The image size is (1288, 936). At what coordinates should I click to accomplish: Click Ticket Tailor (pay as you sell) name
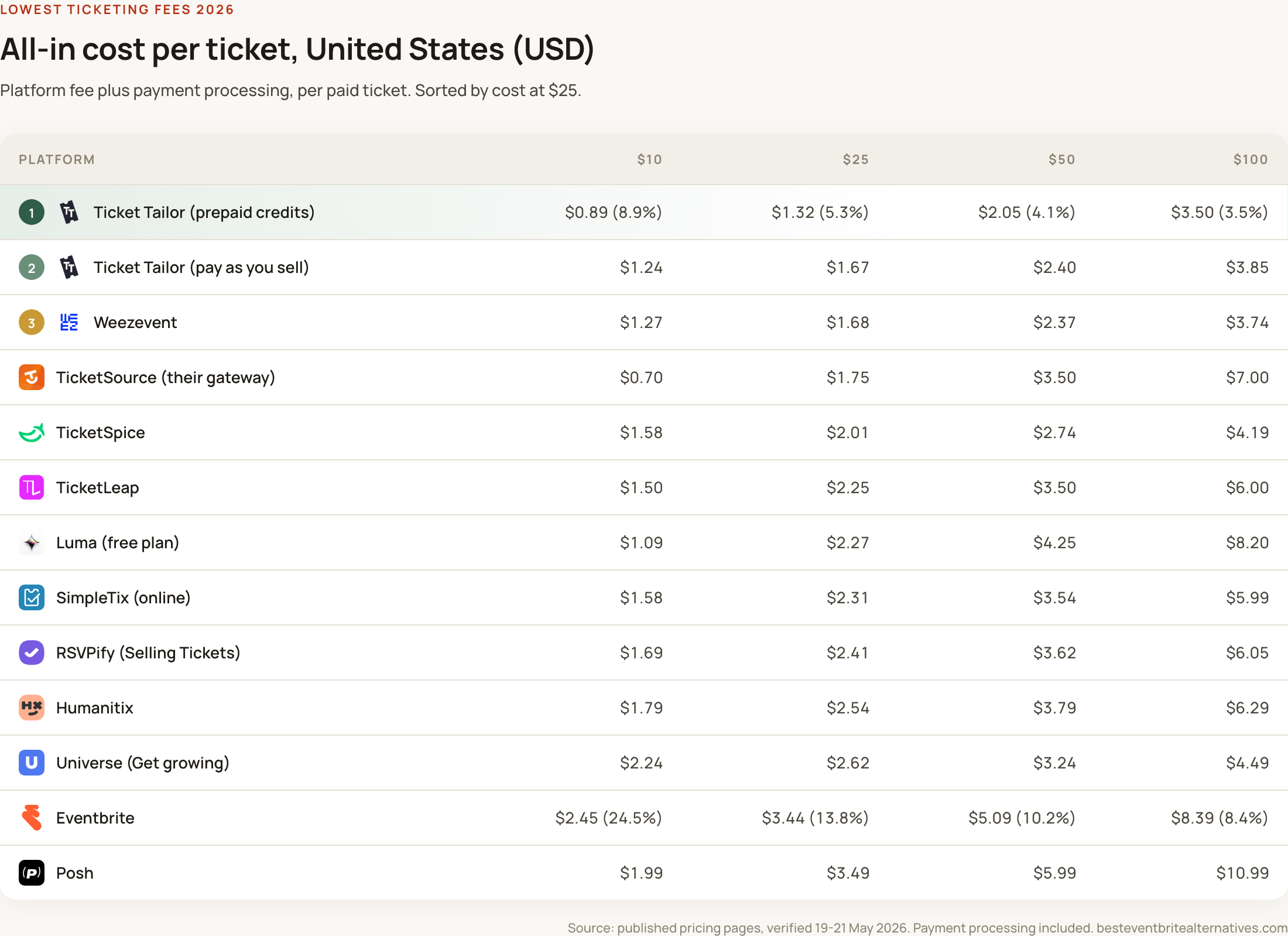pos(201,267)
